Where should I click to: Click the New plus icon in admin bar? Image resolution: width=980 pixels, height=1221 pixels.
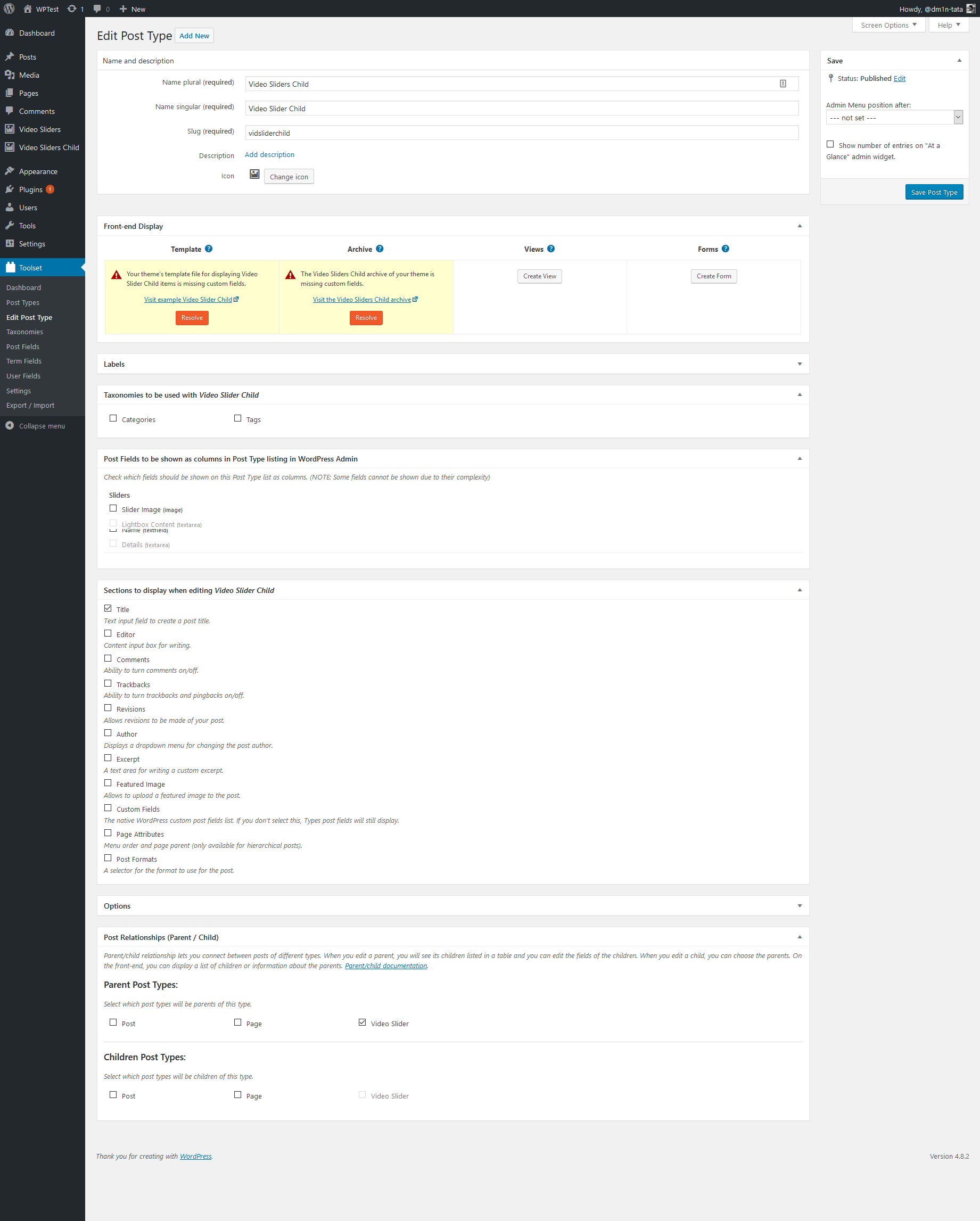[x=123, y=9]
